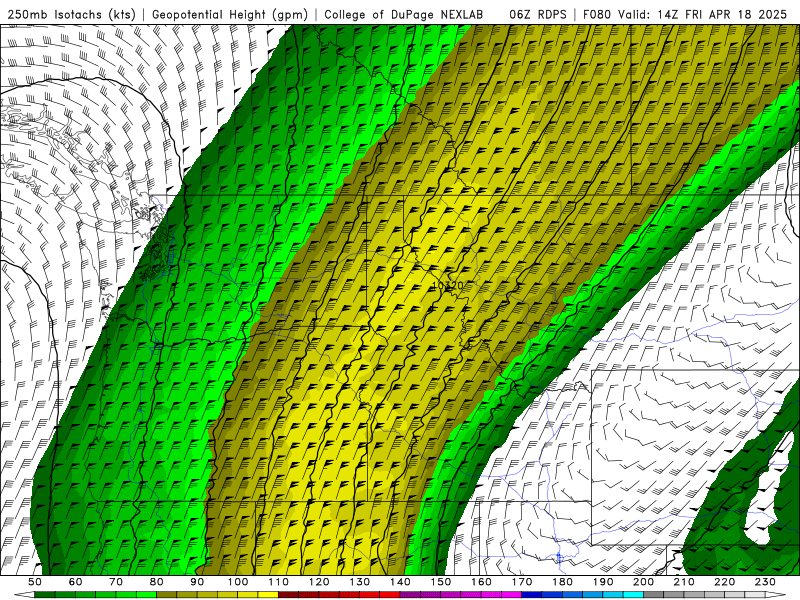Click the '110' value on the color scale
The image size is (800, 600).
click(278, 582)
